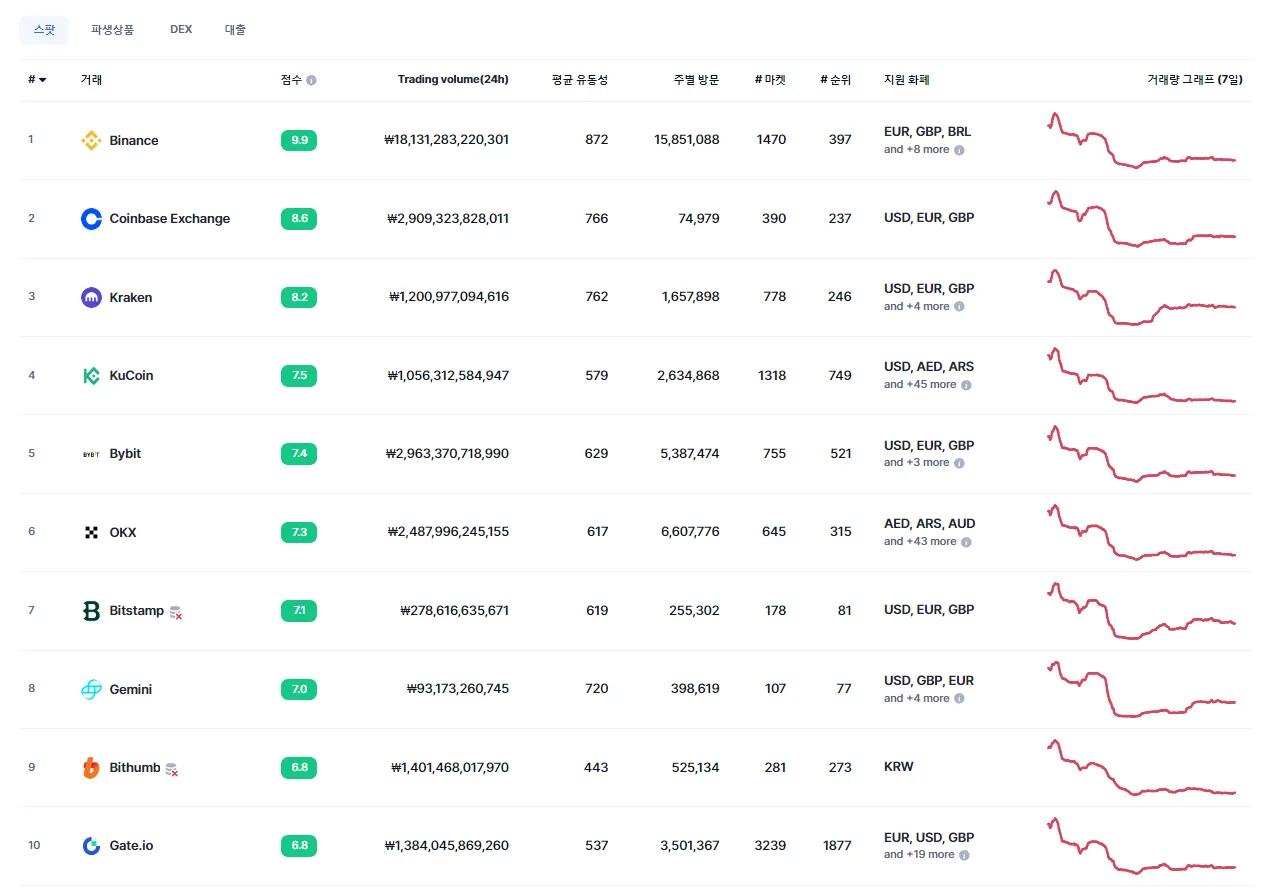Click Binance's 7-day volume graph
This screenshot has width=1268, height=890.
coord(1141,140)
